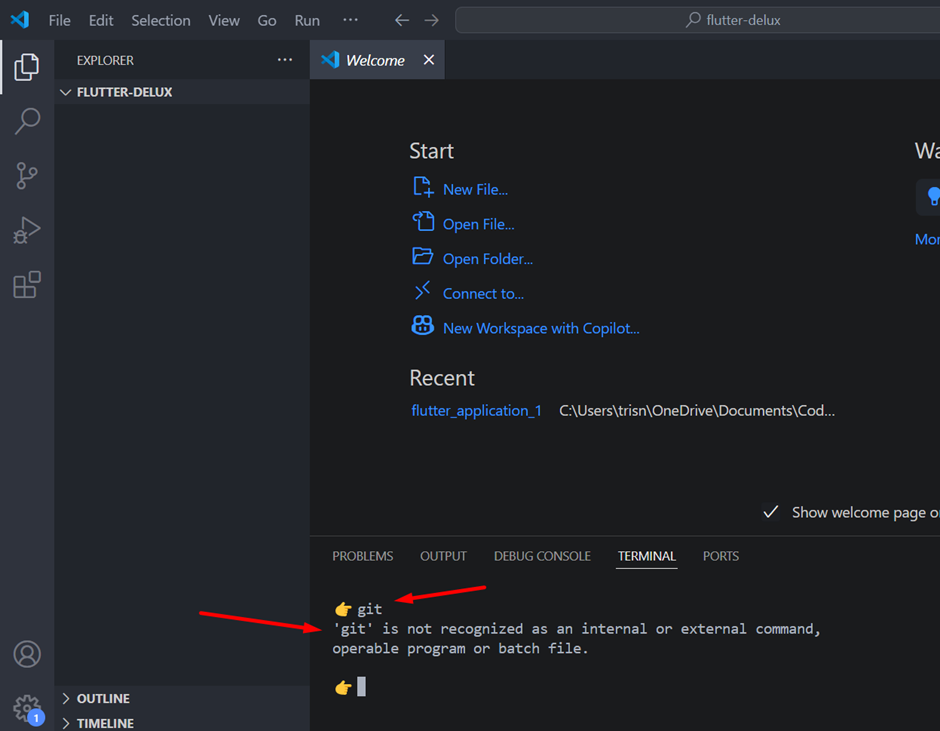940x731 pixels.
Task: Open the Manage settings gear
Action: click(28, 709)
